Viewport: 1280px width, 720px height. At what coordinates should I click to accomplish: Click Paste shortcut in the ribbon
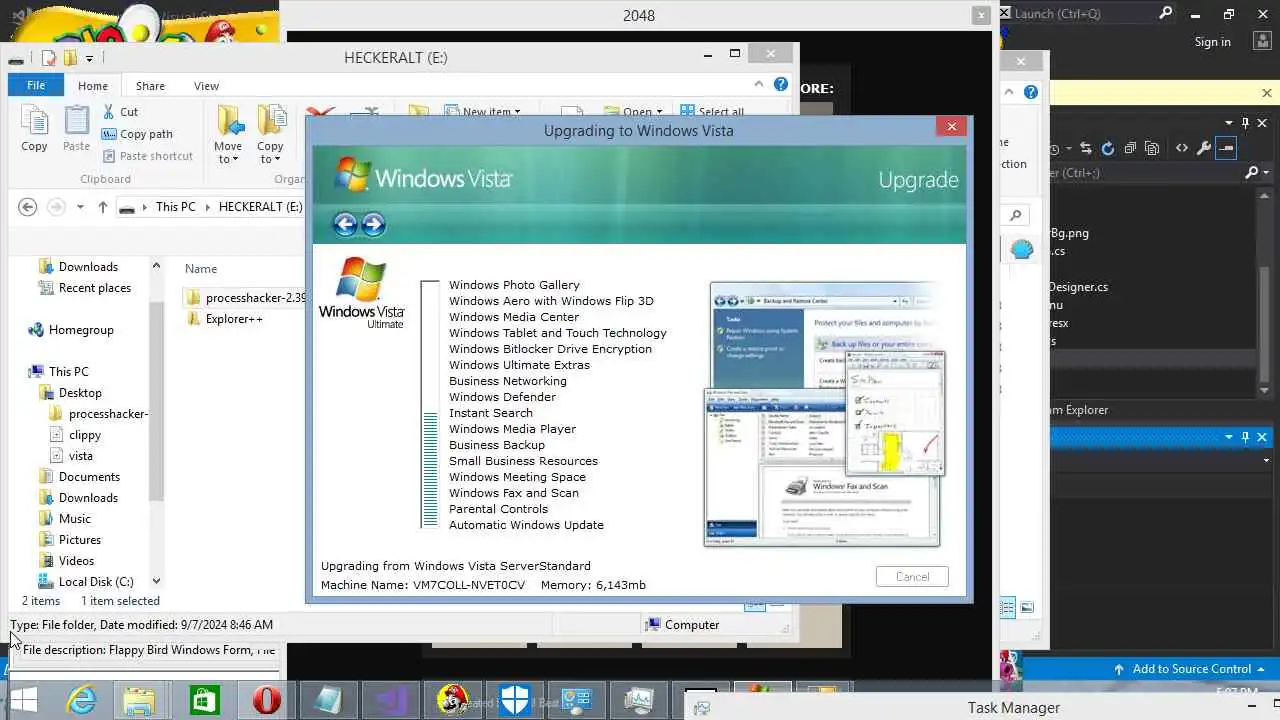147,156
